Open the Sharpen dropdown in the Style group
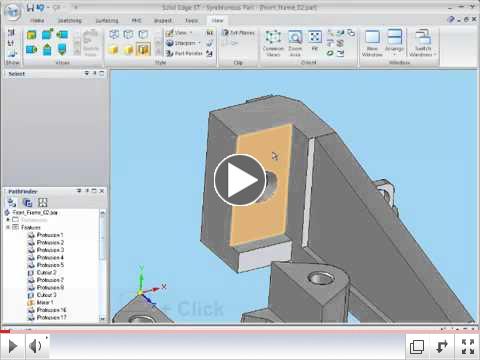 coord(183,43)
